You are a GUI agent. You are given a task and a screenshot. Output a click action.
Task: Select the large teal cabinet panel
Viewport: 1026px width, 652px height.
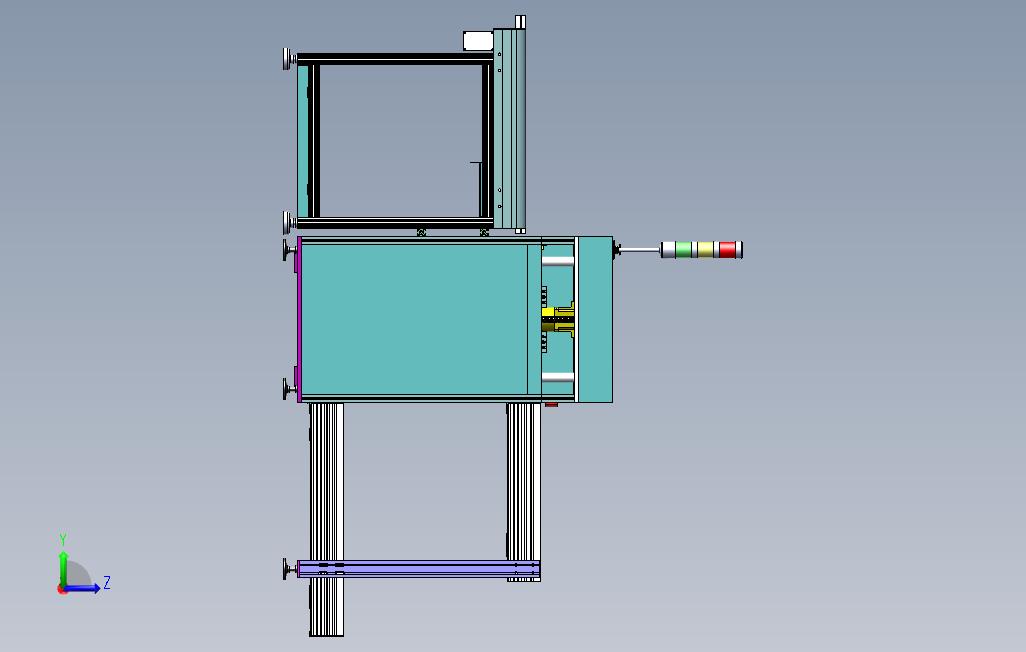[x=414, y=319]
